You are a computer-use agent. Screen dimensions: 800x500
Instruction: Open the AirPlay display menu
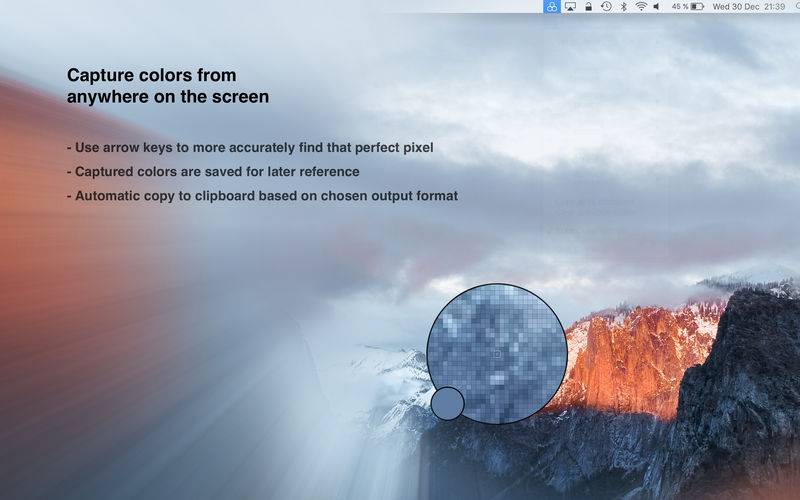click(570, 7)
